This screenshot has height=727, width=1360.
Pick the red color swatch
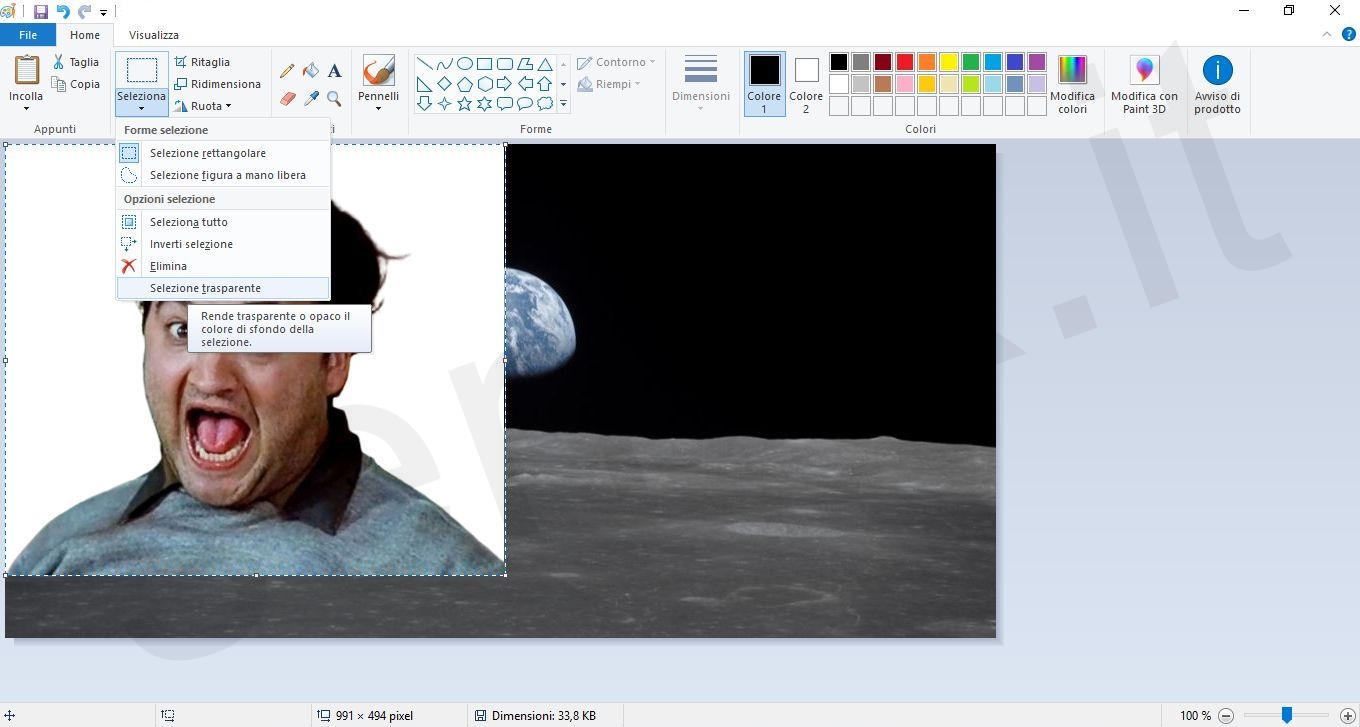coord(904,62)
